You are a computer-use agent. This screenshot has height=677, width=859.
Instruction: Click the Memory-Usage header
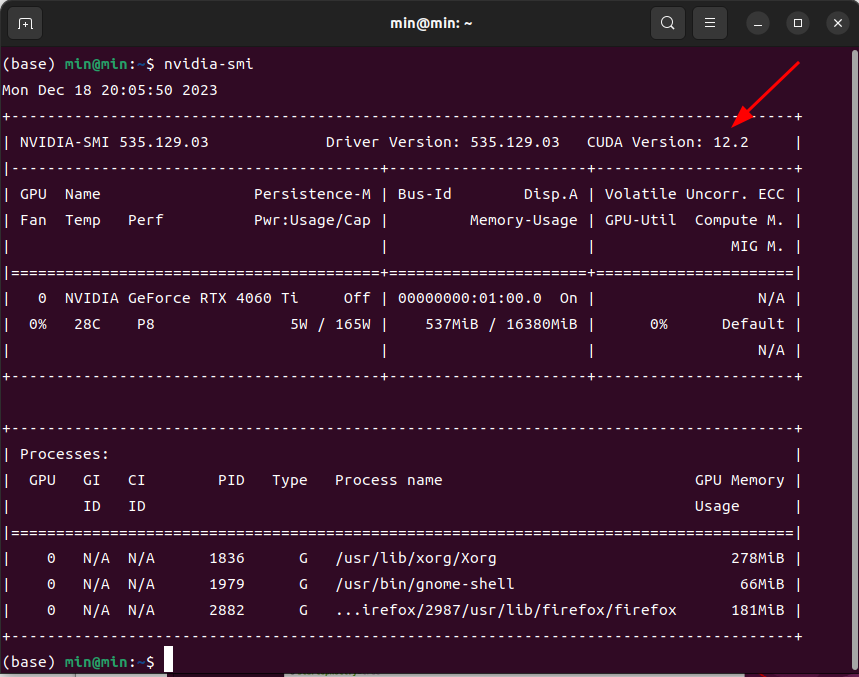point(524,220)
